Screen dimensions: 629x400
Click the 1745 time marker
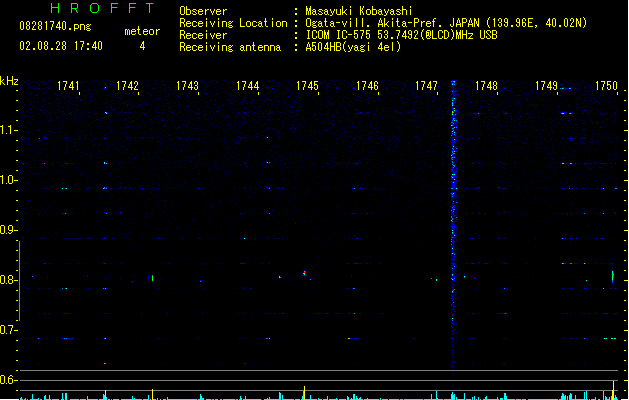coord(307,86)
